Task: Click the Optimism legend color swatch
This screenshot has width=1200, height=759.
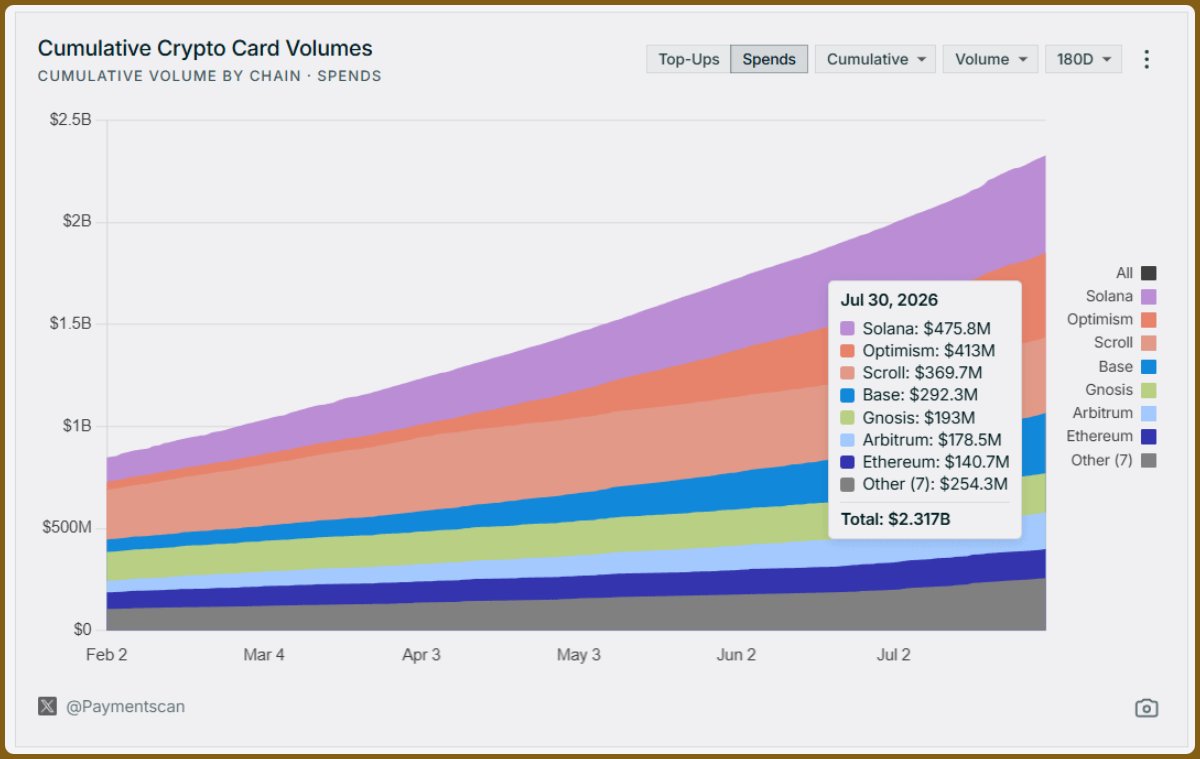Action: tap(1148, 320)
